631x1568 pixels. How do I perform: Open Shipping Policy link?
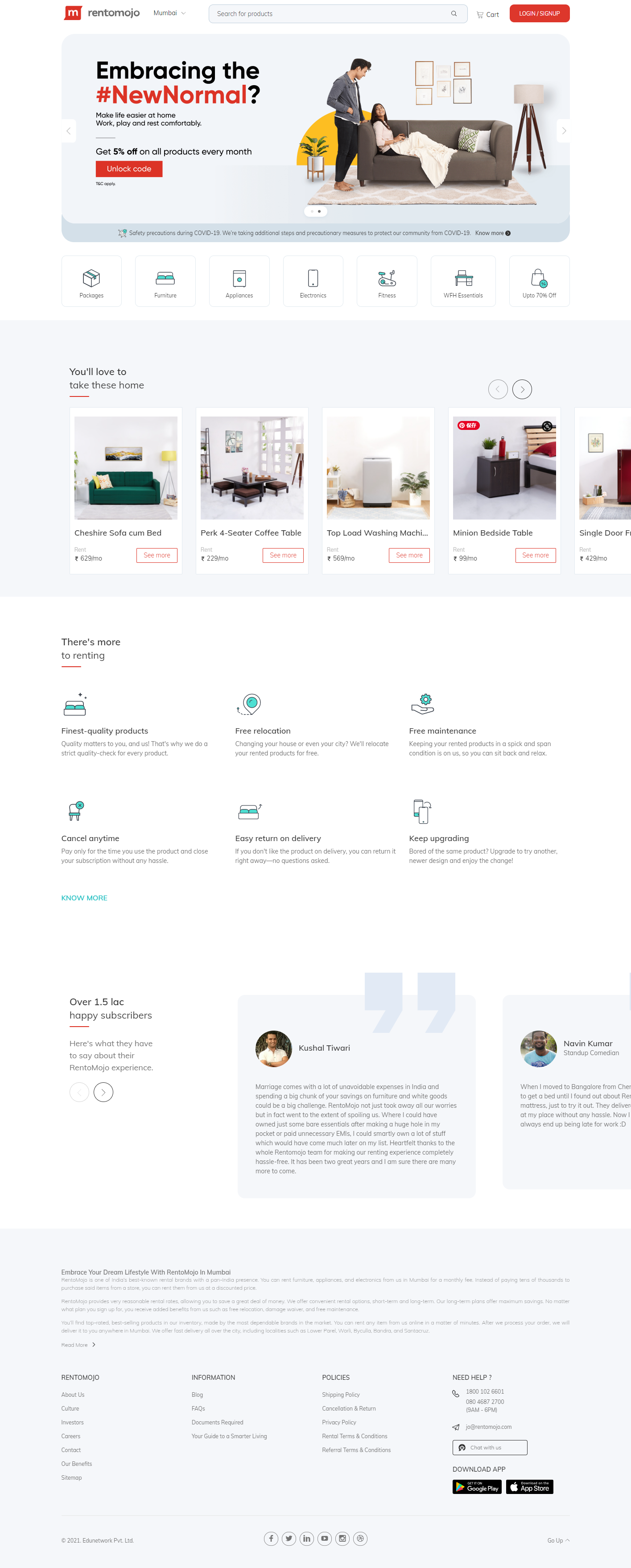pyautogui.click(x=341, y=1395)
